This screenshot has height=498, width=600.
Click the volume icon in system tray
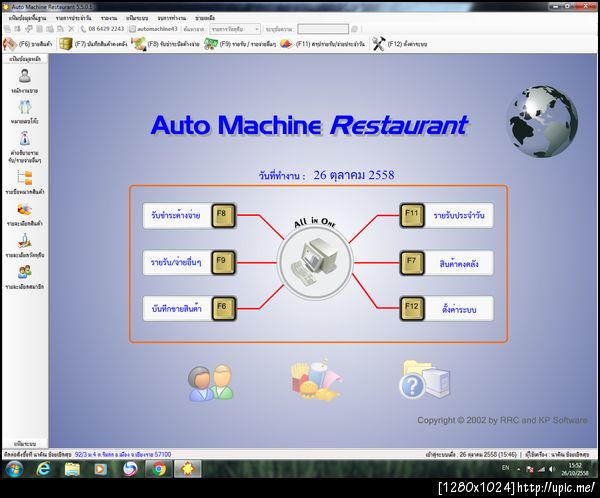pos(551,469)
